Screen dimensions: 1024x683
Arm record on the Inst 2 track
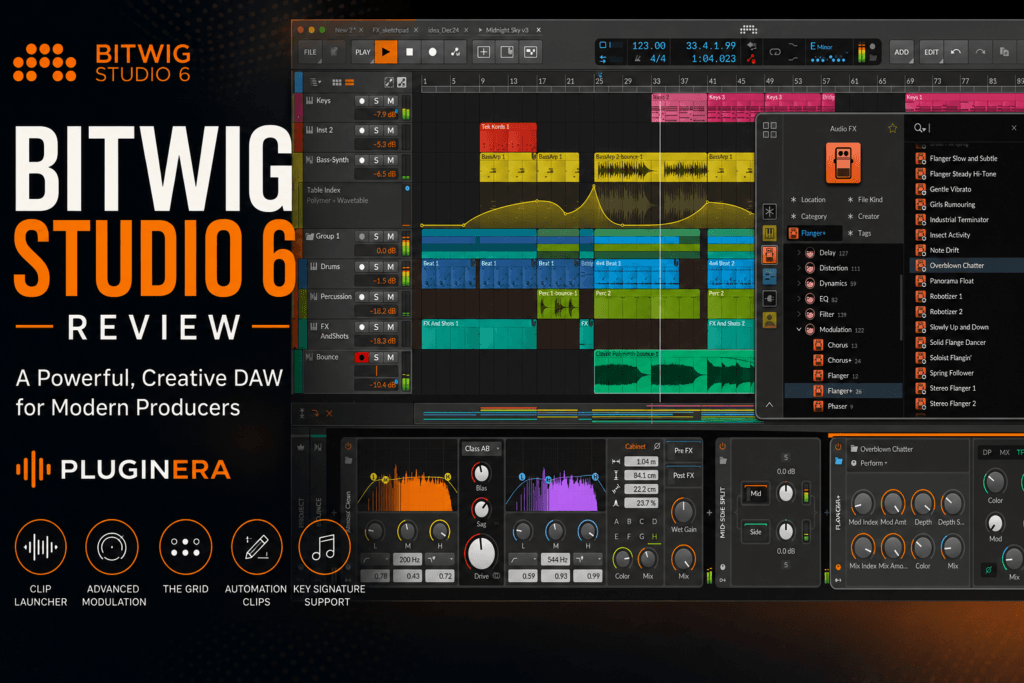tap(361, 131)
